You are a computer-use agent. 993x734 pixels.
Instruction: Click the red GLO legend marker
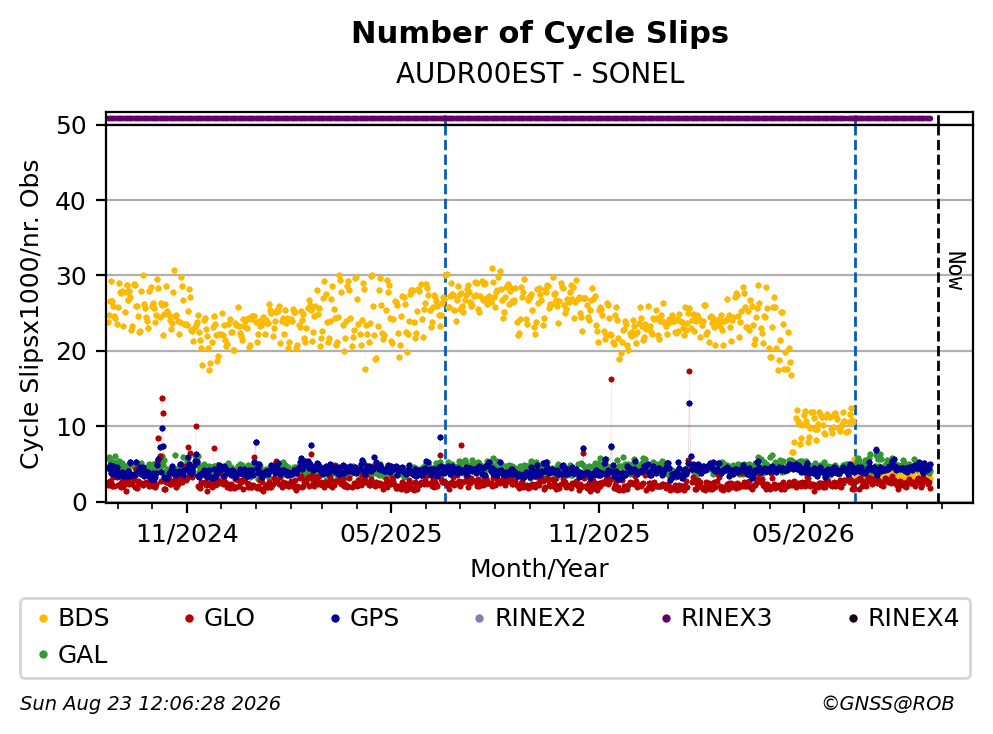point(189,618)
